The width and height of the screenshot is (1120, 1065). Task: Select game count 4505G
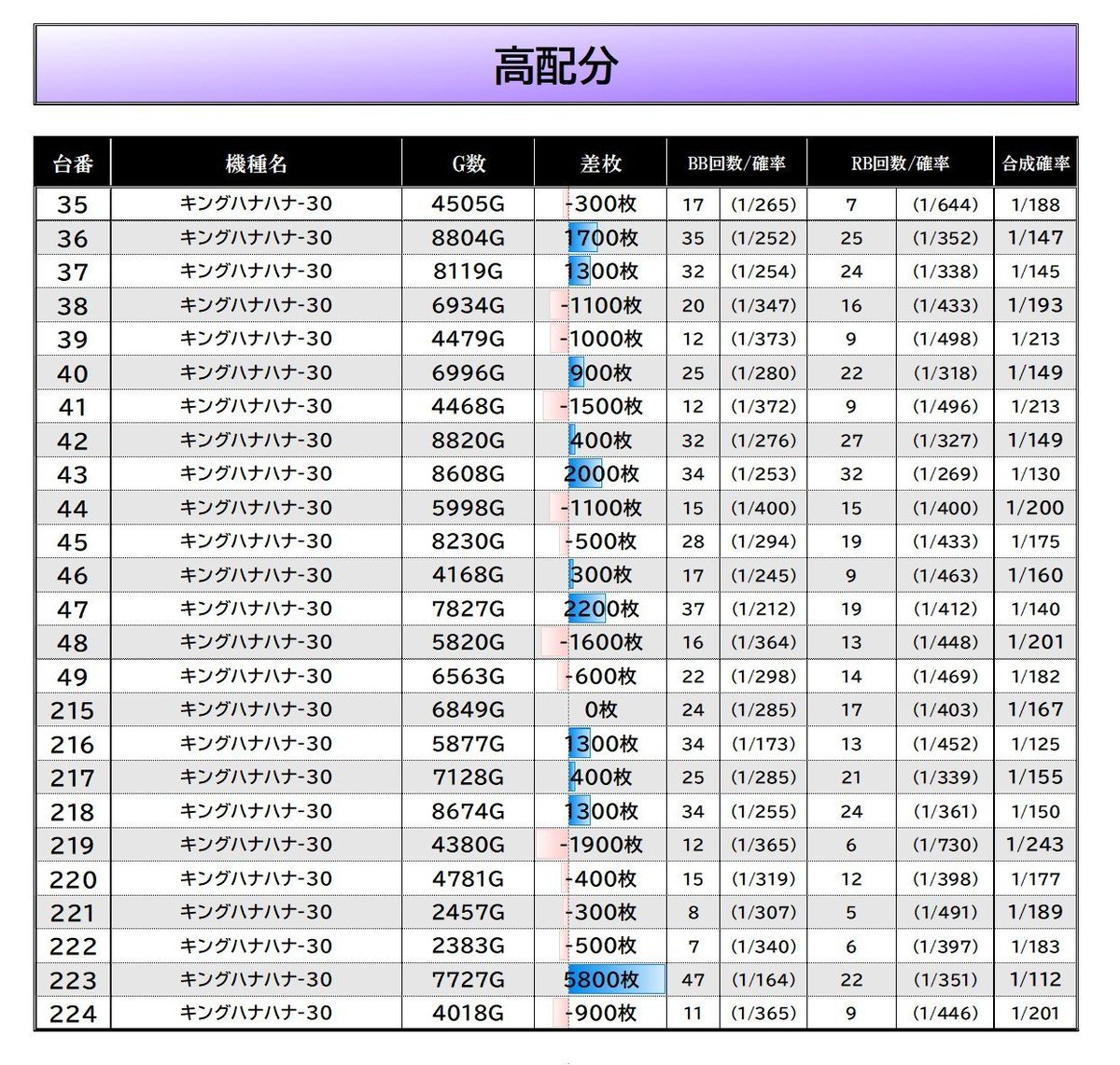(469, 204)
